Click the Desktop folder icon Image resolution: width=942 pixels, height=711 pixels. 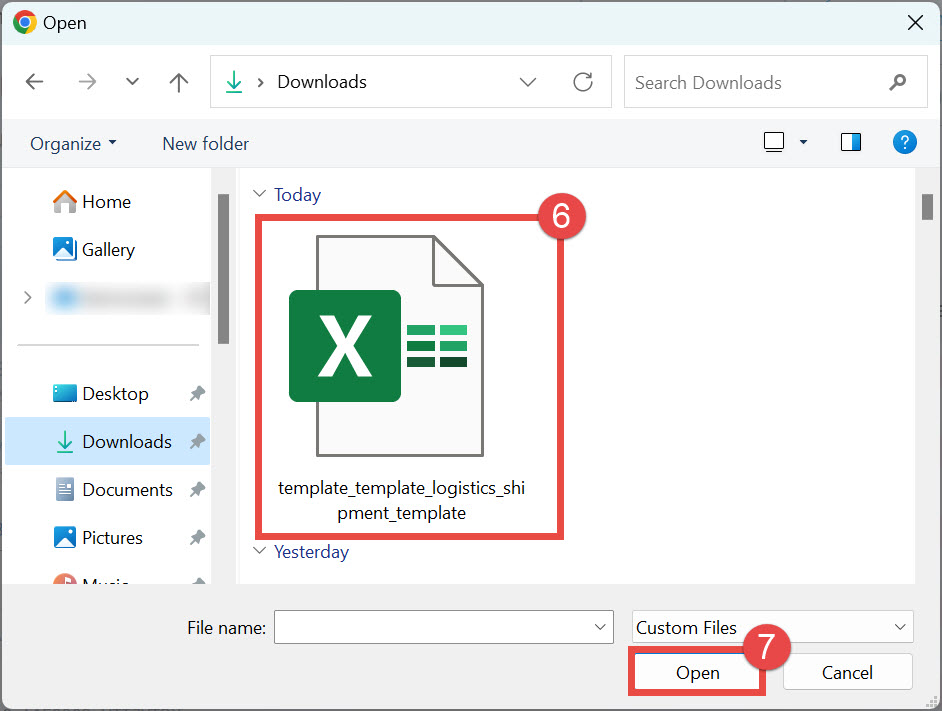point(64,393)
